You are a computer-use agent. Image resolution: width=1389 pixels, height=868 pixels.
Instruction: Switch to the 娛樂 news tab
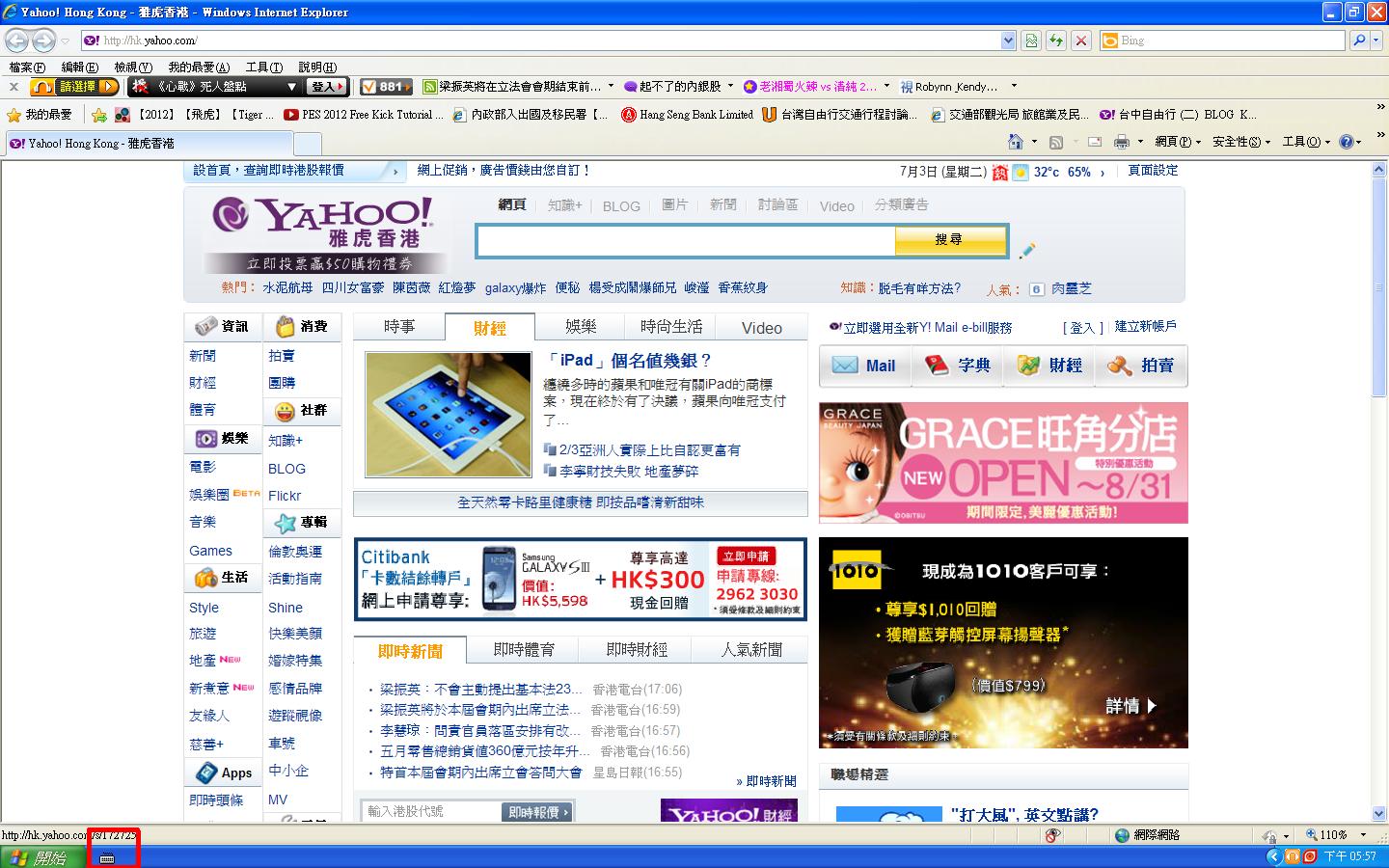point(581,327)
